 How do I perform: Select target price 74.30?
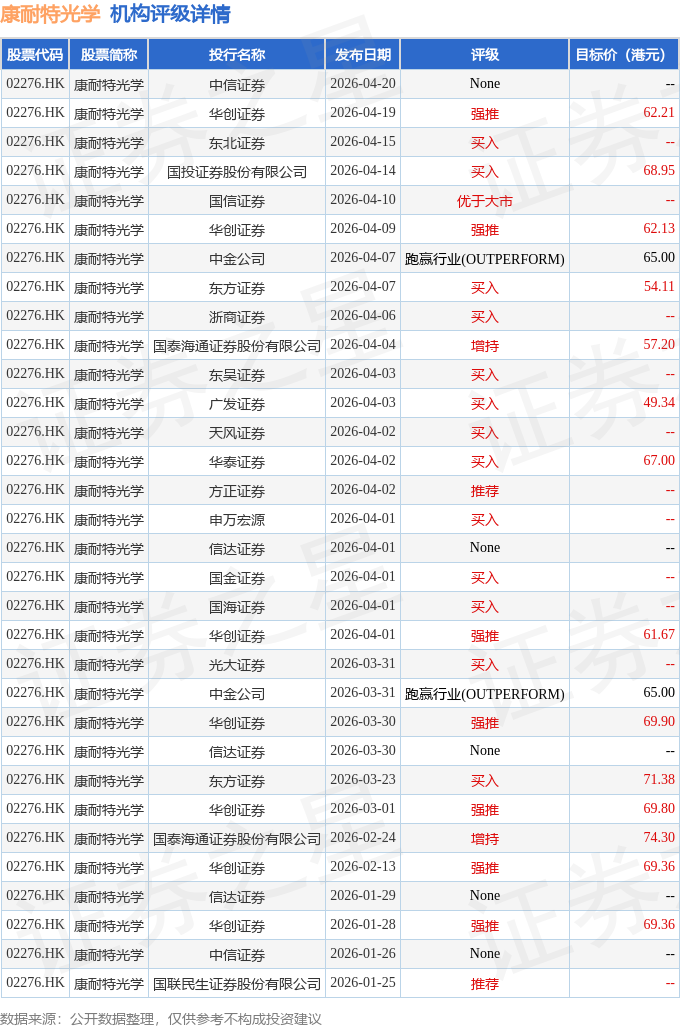click(x=658, y=838)
